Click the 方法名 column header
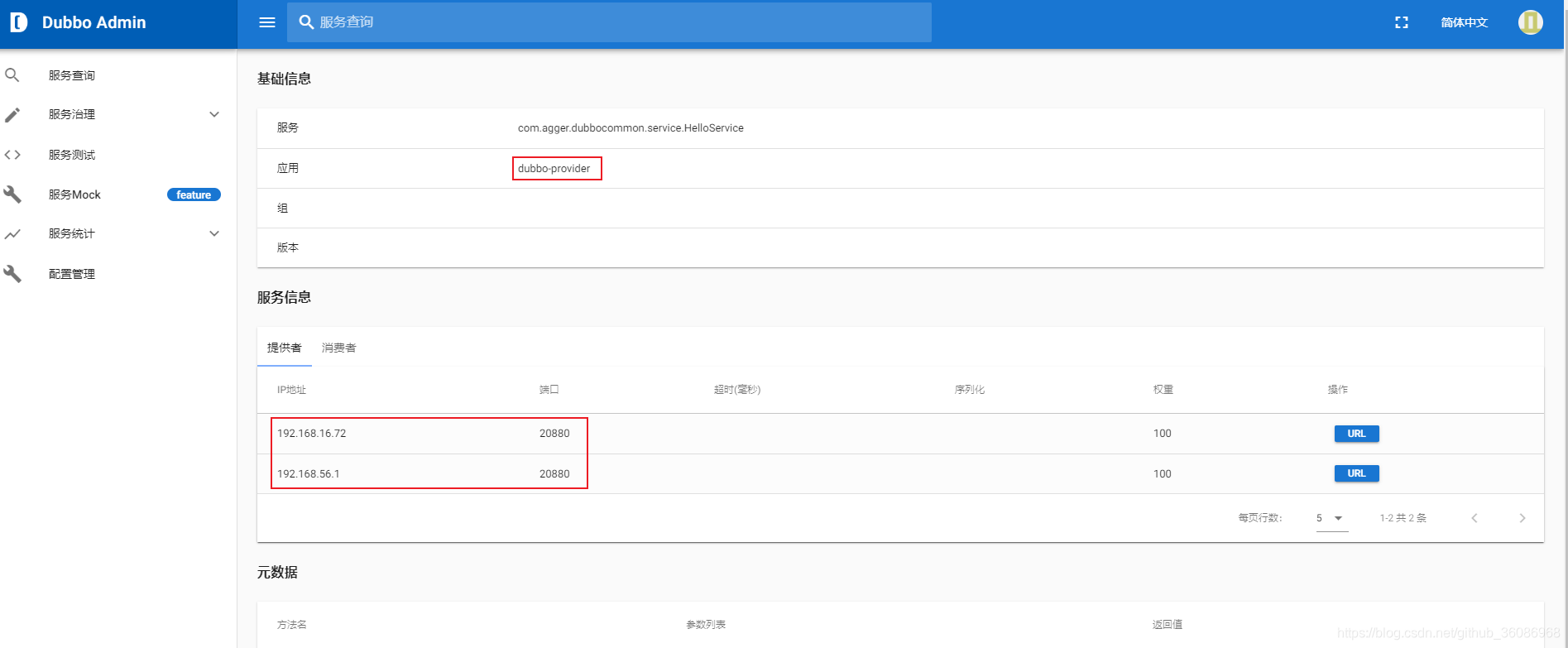1568x648 pixels. [292, 625]
